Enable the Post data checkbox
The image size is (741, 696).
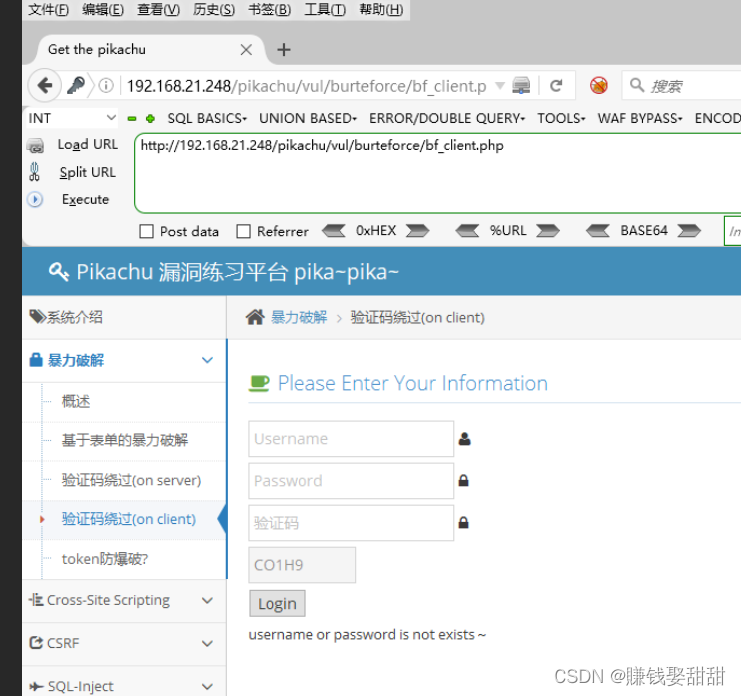(x=146, y=231)
